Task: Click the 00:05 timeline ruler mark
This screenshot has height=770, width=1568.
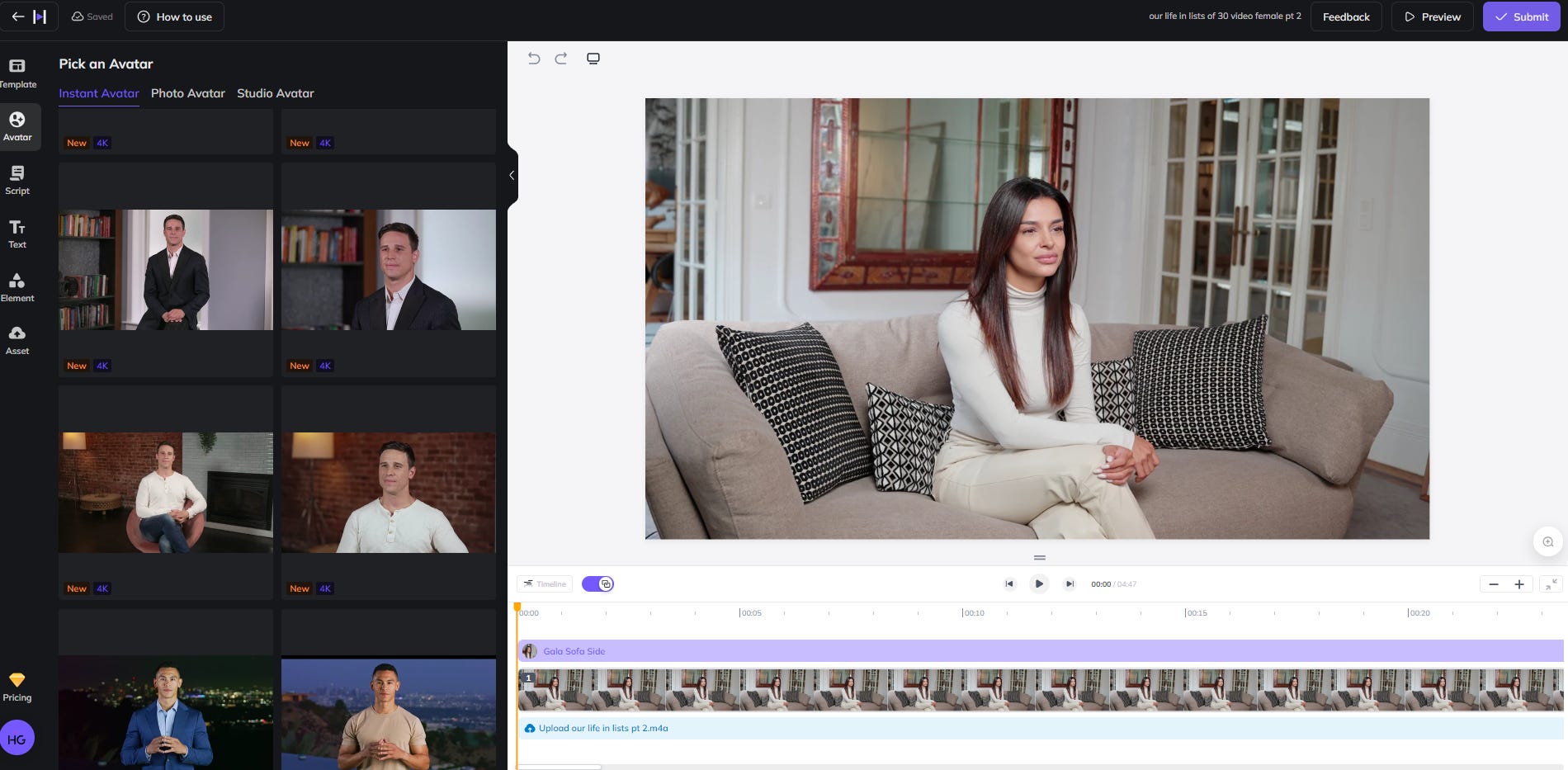Action: [x=750, y=613]
